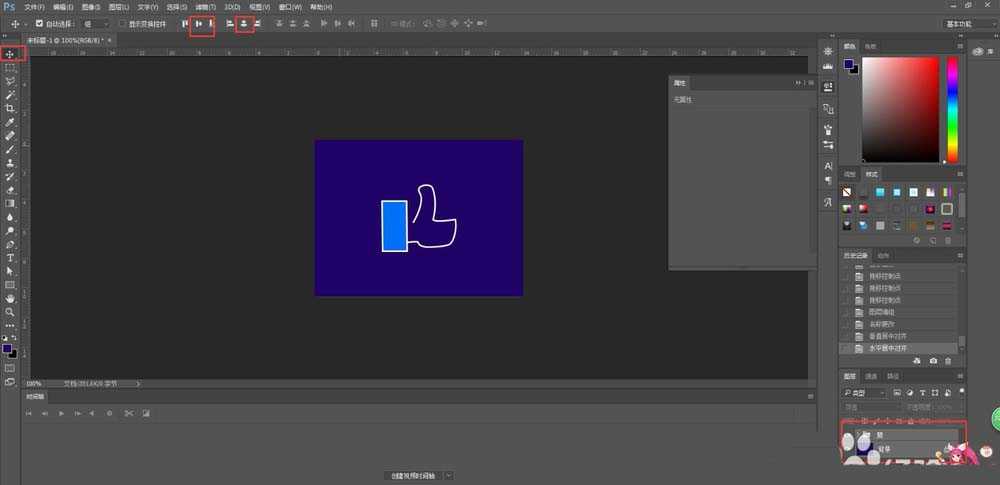Screen dimensions: 1000x485
Task: Choose the Crop tool
Action: pyautogui.click(x=11, y=108)
